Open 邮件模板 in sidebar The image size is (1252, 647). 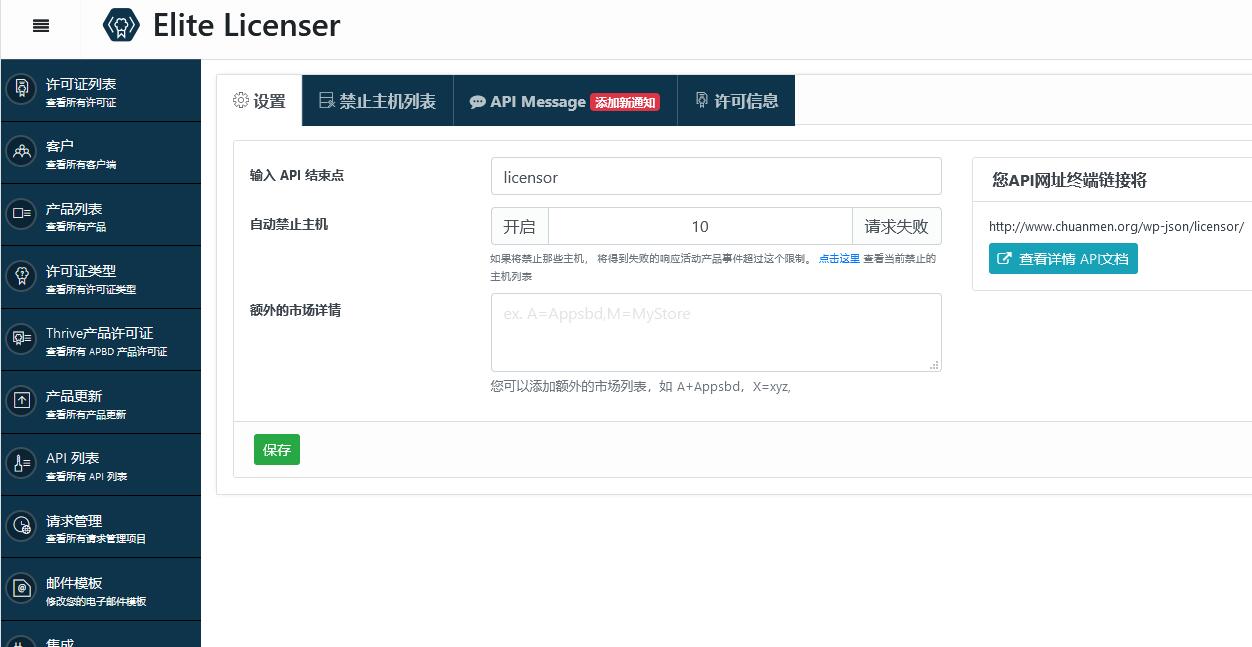pyautogui.click(x=101, y=590)
